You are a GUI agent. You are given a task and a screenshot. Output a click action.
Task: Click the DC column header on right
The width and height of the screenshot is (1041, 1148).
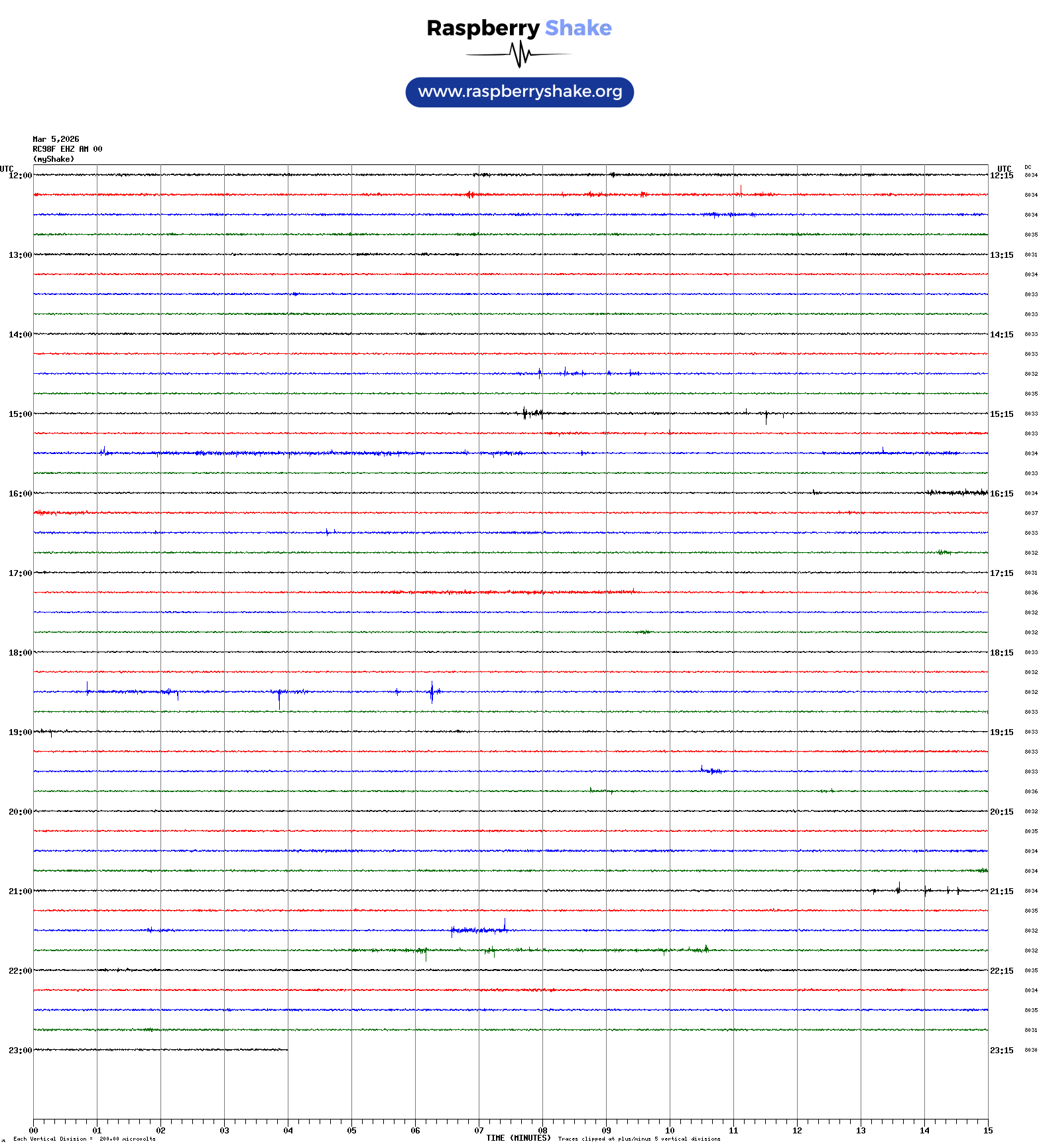pos(1028,168)
